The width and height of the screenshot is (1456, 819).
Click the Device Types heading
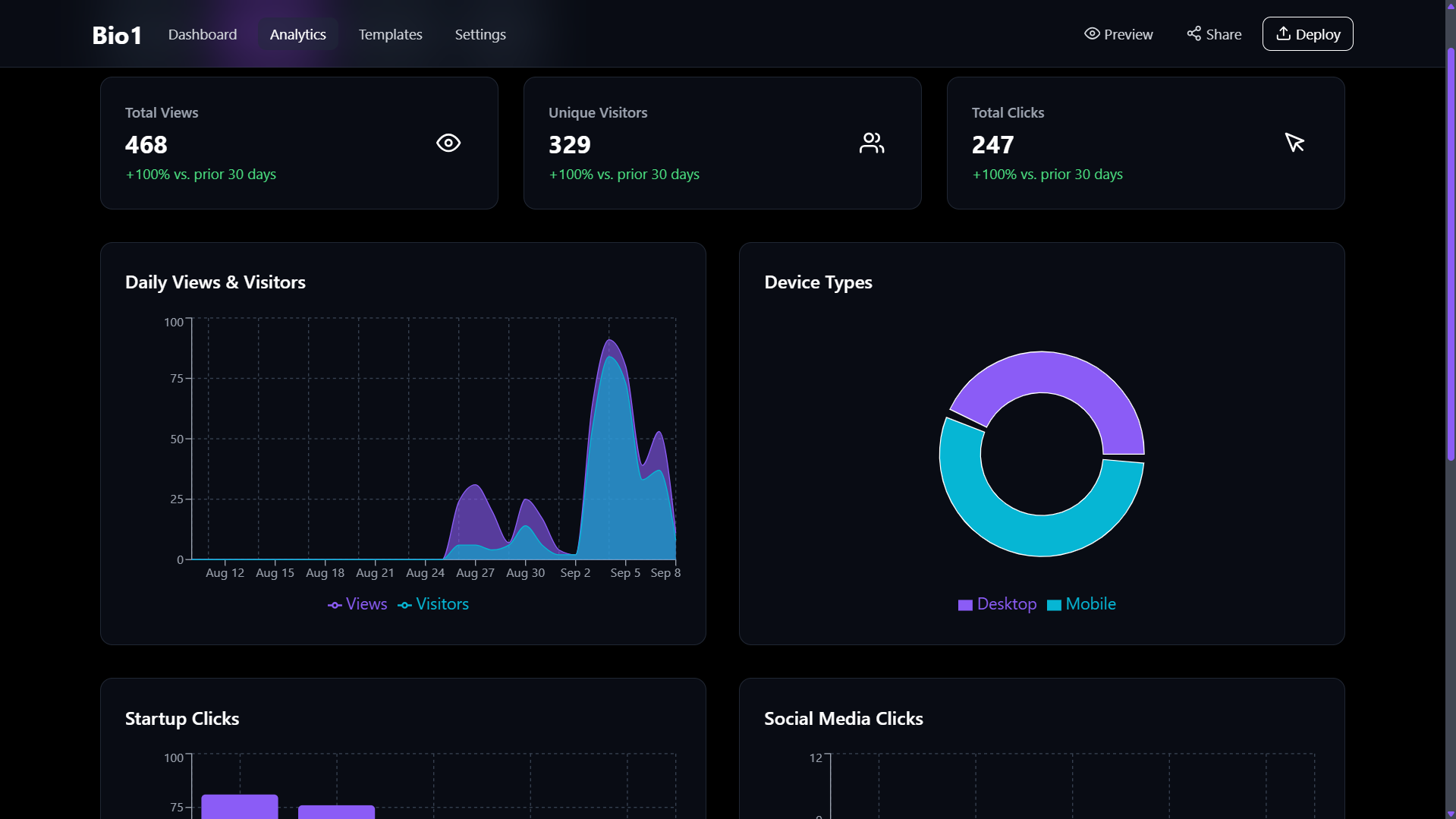point(818,282)
